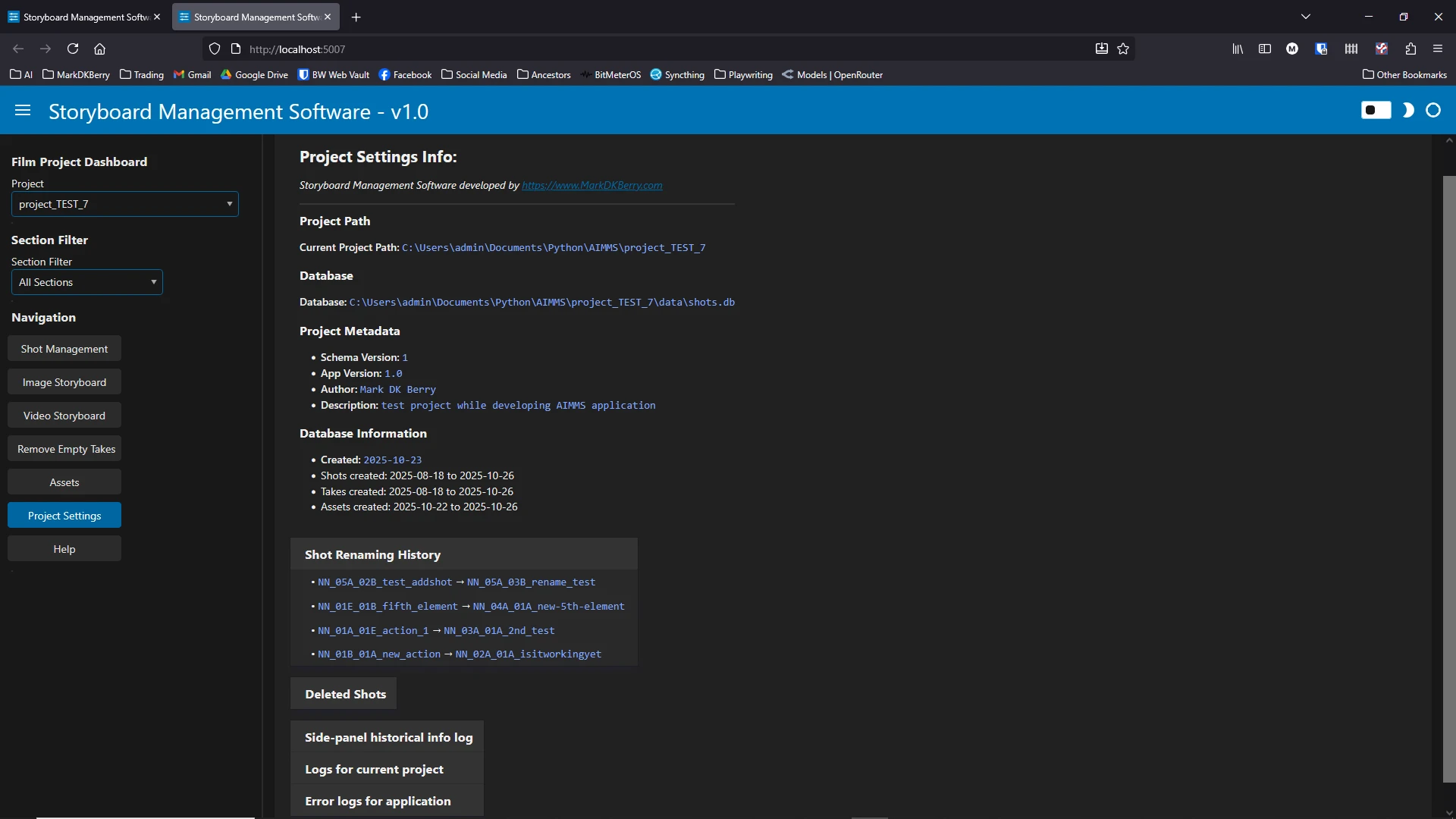Click the moon dark-theme icon in header
1456x819 pixels.
(x=1407, y=111)
